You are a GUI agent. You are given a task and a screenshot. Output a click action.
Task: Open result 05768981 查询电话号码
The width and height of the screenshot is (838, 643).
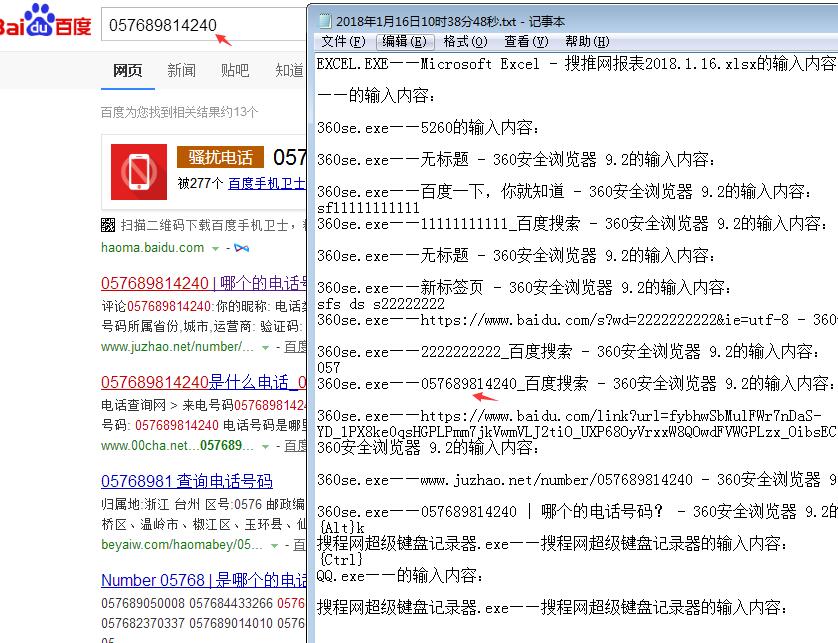click(187, 481)
